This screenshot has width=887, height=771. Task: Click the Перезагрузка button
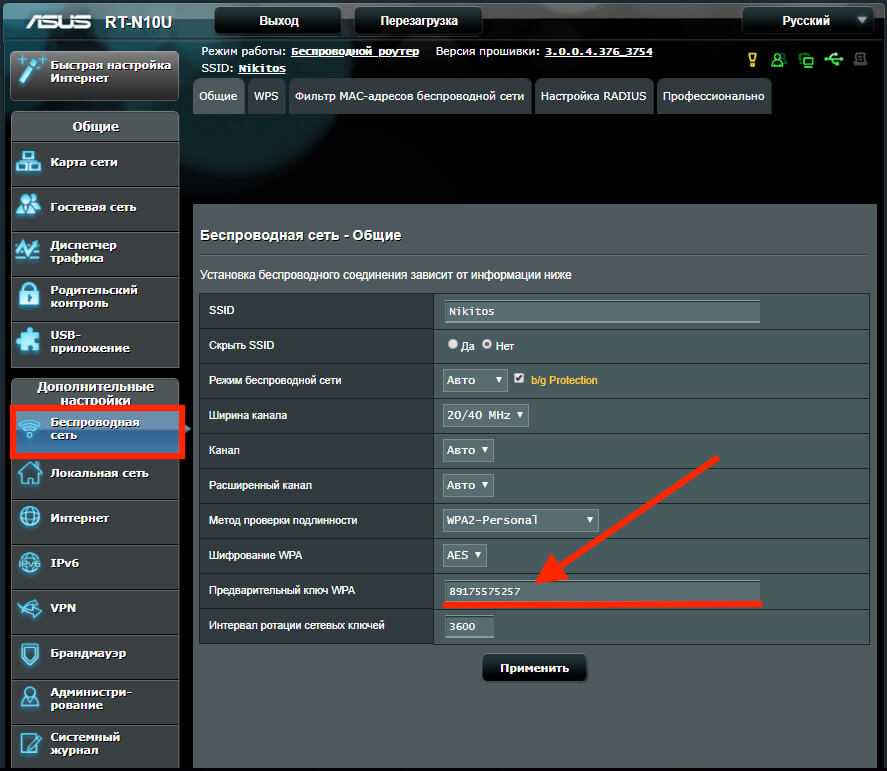[419, 21]
